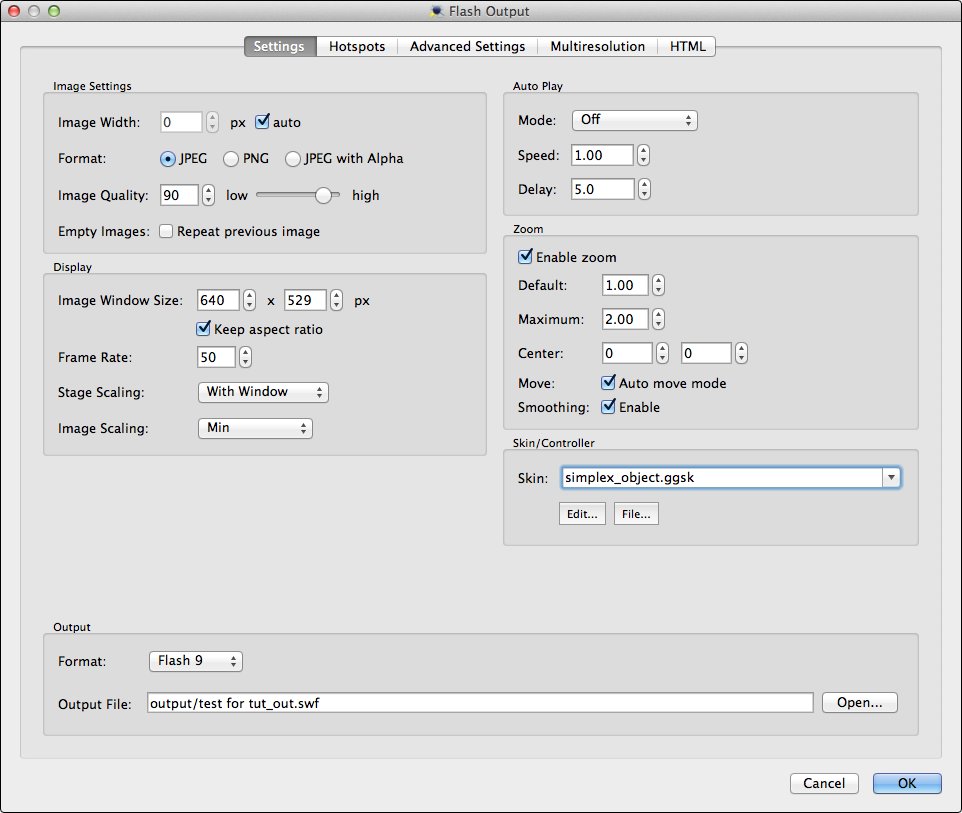Open the Skin dropdown arrow

(890, 477)
